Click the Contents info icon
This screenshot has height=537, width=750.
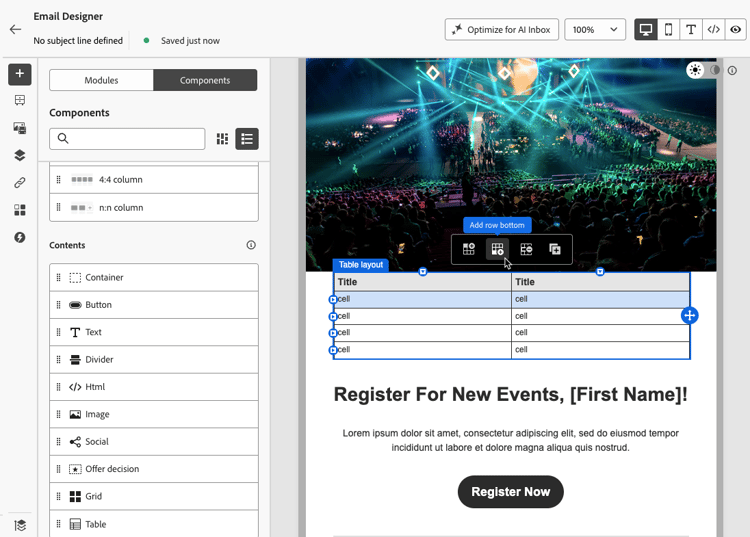pos(251,245)
